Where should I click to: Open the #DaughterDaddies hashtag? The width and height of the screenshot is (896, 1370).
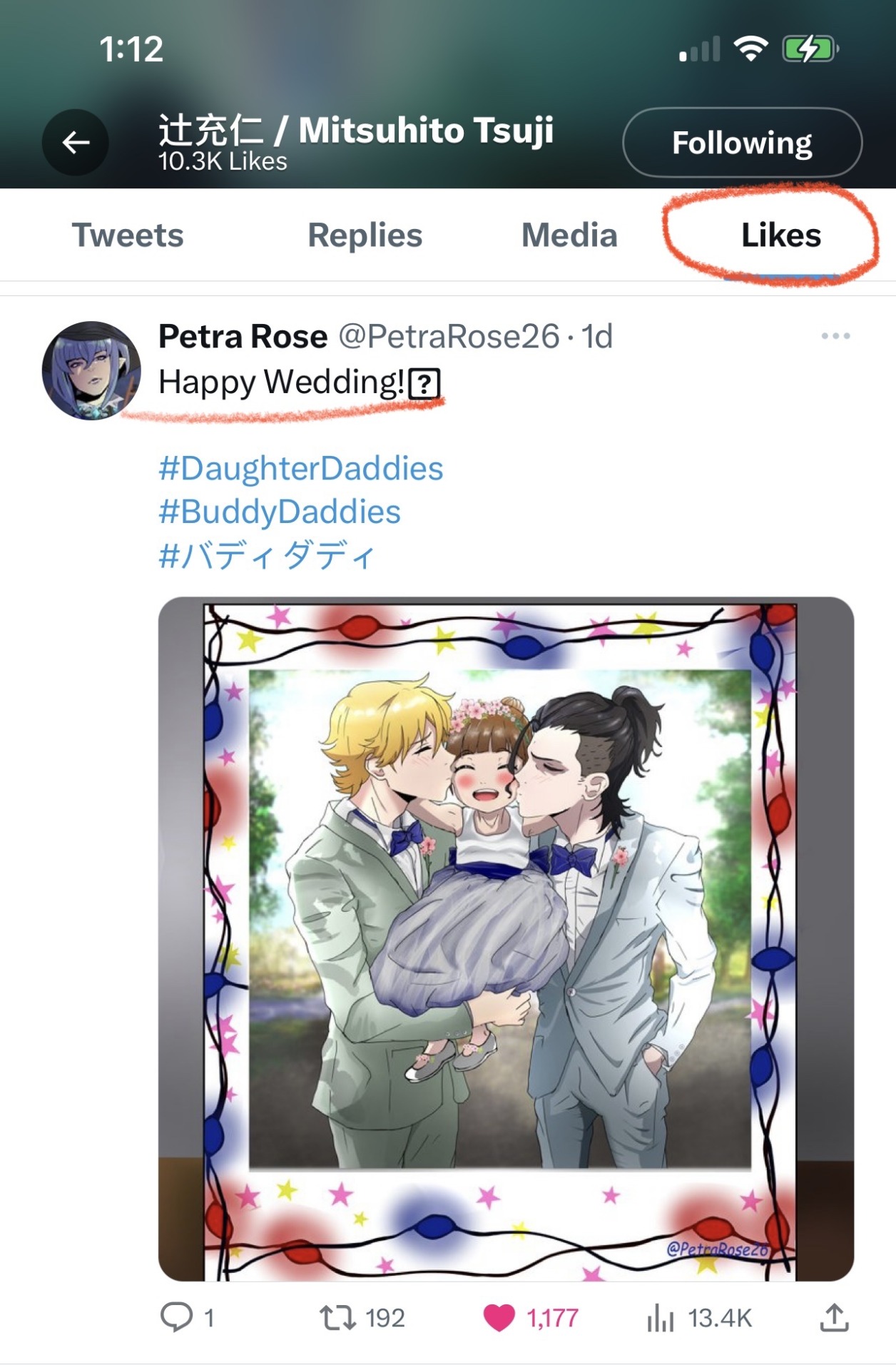[x=300, y=469]
